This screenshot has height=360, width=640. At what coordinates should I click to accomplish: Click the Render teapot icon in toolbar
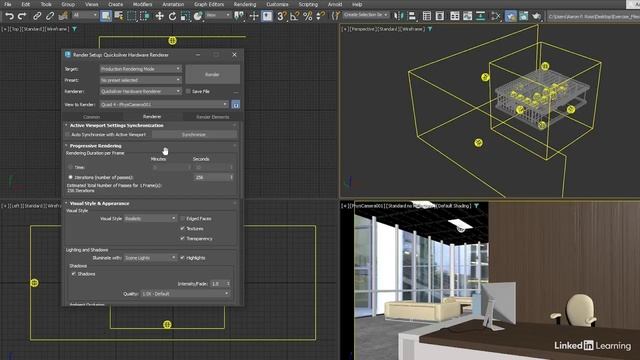pos(536,16)
